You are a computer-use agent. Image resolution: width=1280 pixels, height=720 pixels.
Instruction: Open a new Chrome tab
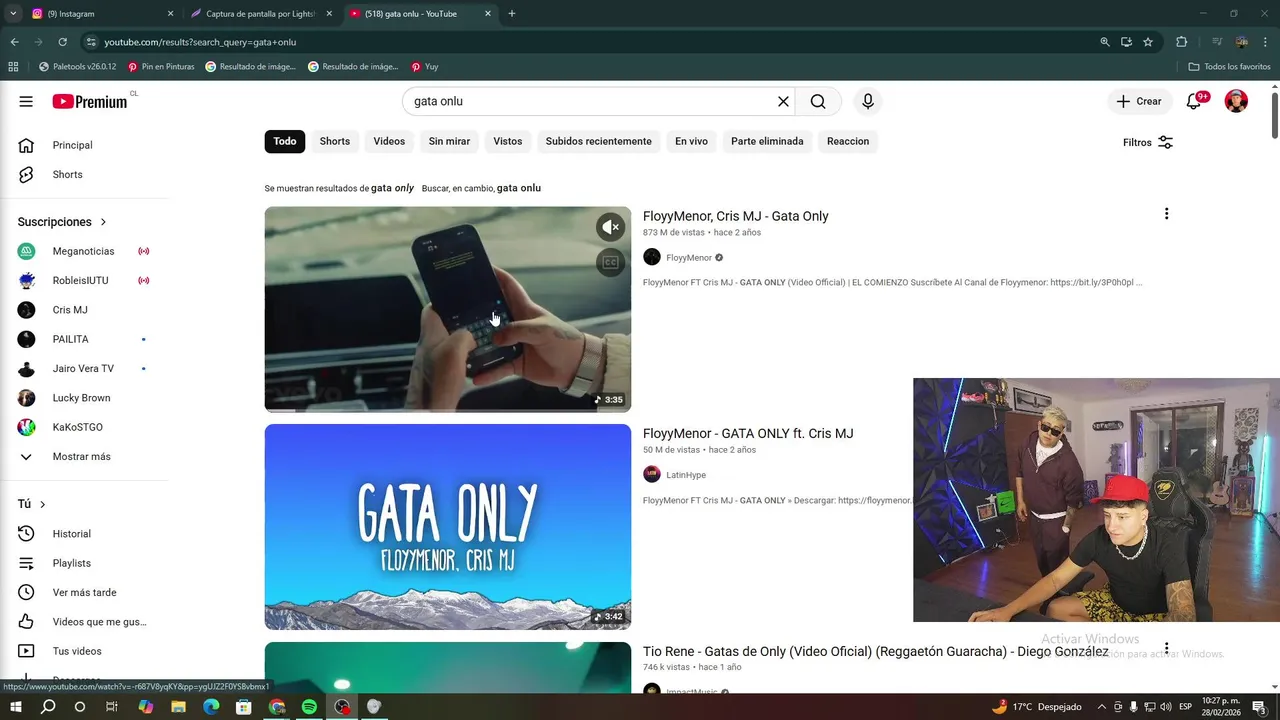click(x=512, y=14)
